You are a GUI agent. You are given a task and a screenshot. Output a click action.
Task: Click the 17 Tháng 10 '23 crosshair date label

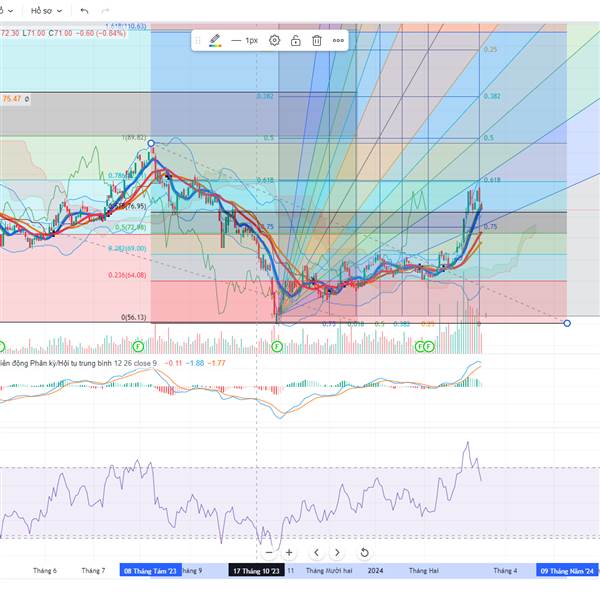tap(256, 571)
